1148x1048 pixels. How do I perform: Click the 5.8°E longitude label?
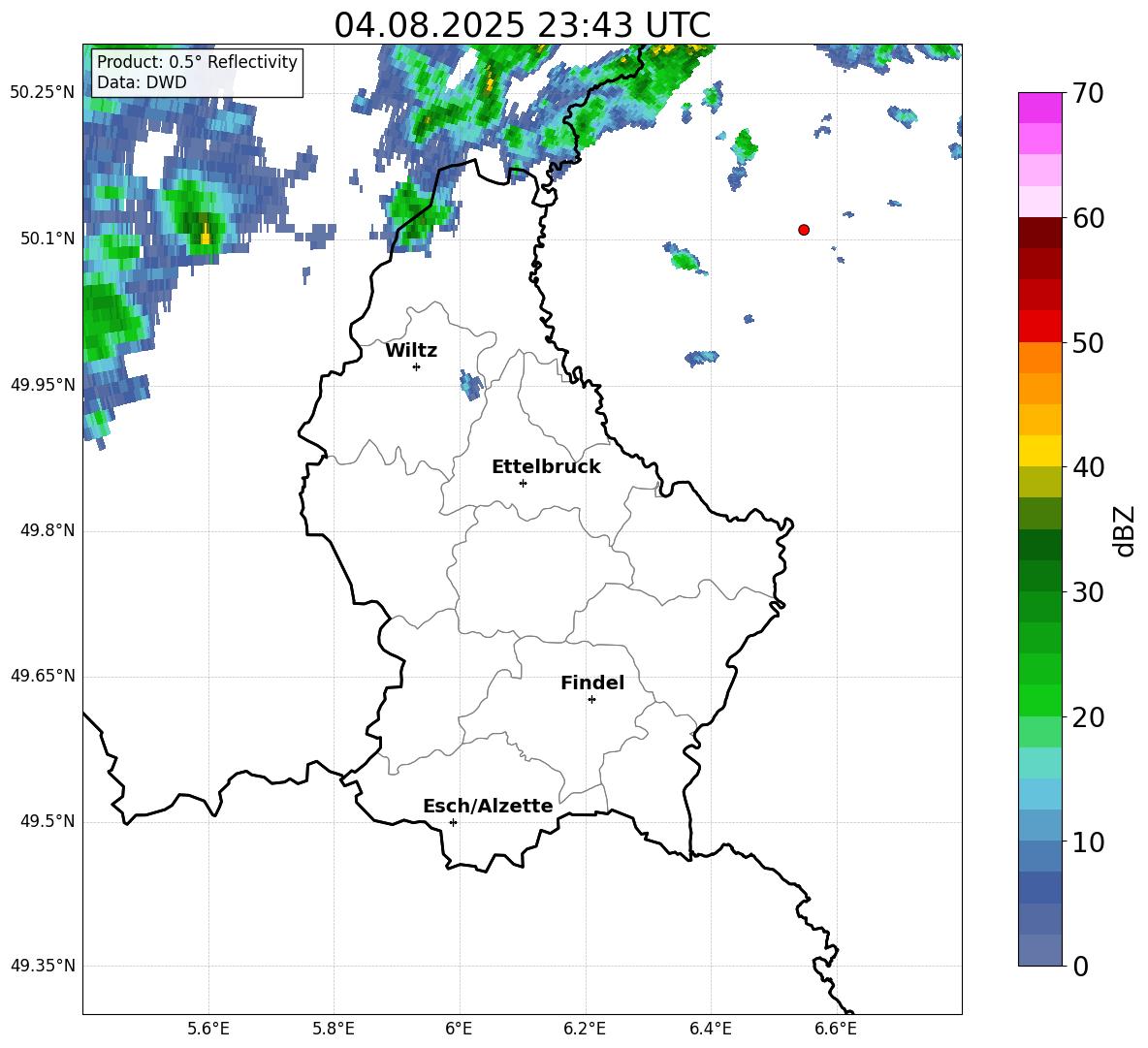[x=334, y=1029]
